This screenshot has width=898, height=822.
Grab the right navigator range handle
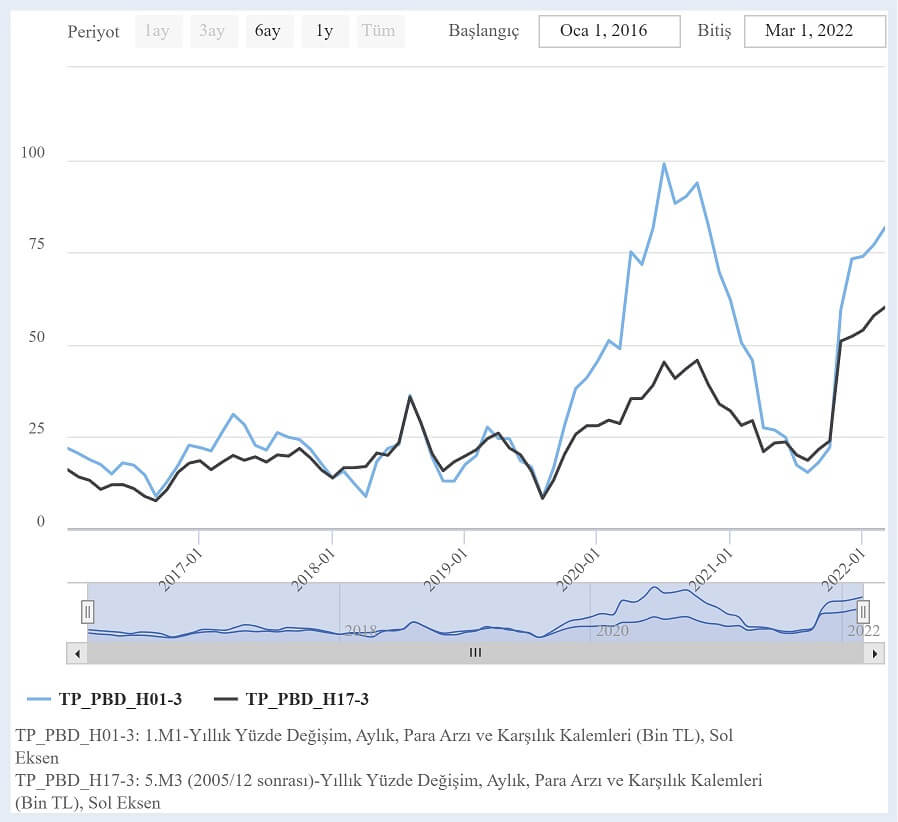click(863, 611)
